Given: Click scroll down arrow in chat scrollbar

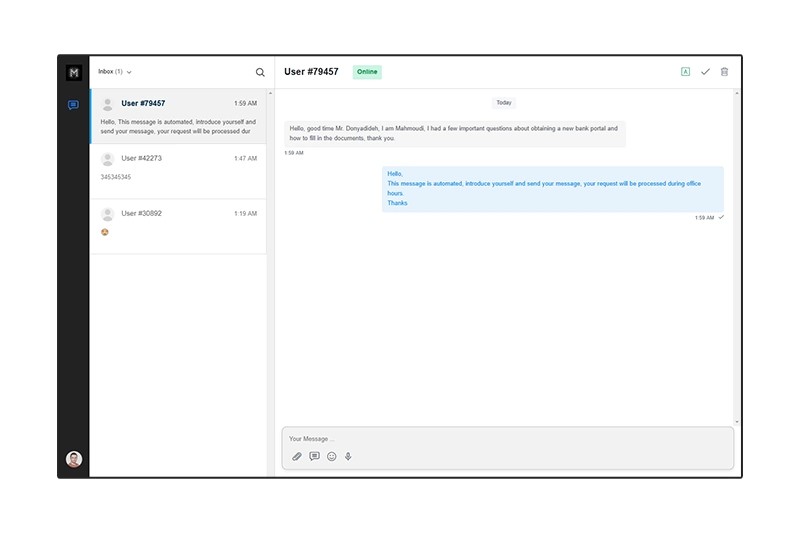Looking at the screenshot, I should point(737,422).
